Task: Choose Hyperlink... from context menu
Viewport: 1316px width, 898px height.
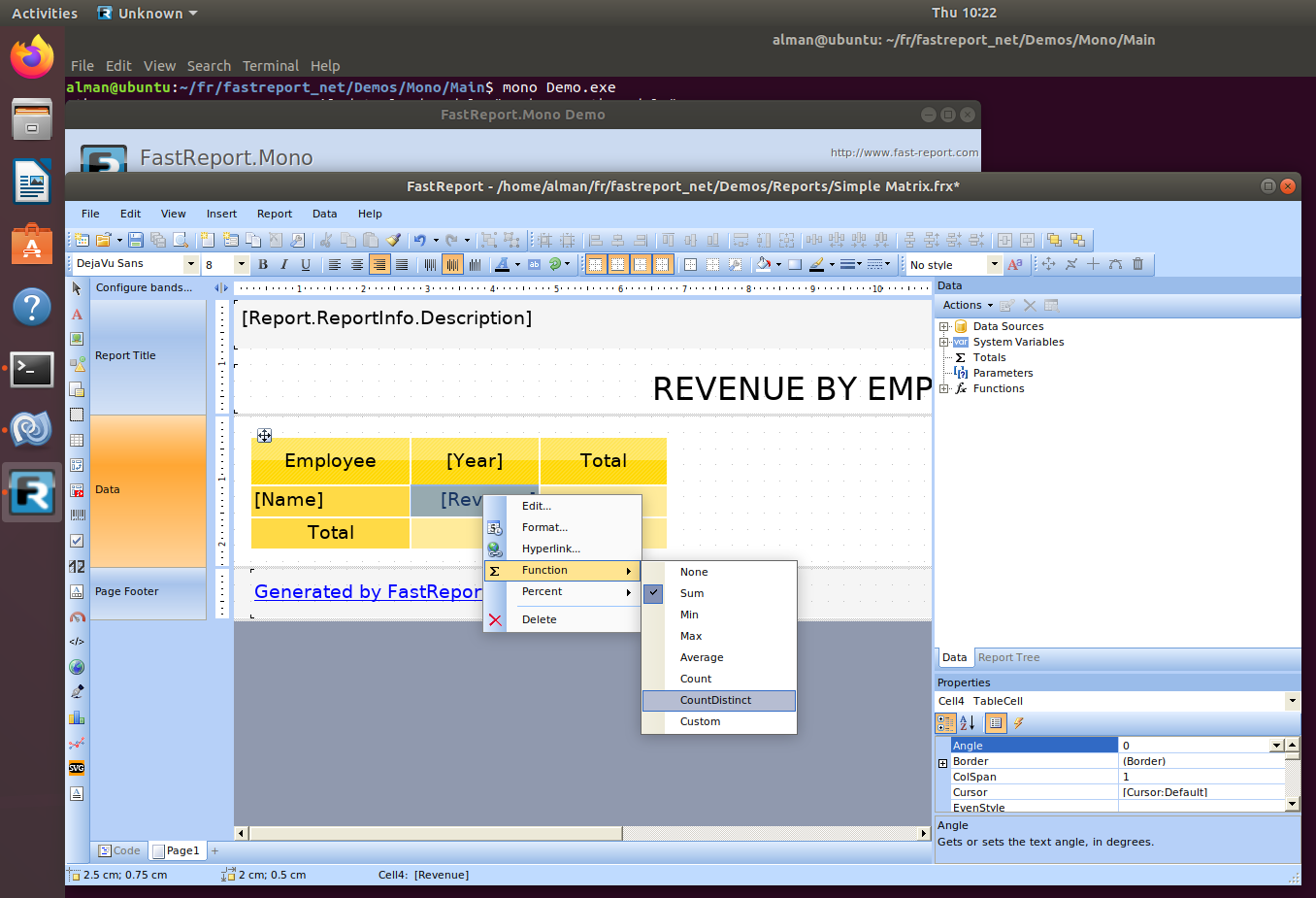Action: (563, 549)
